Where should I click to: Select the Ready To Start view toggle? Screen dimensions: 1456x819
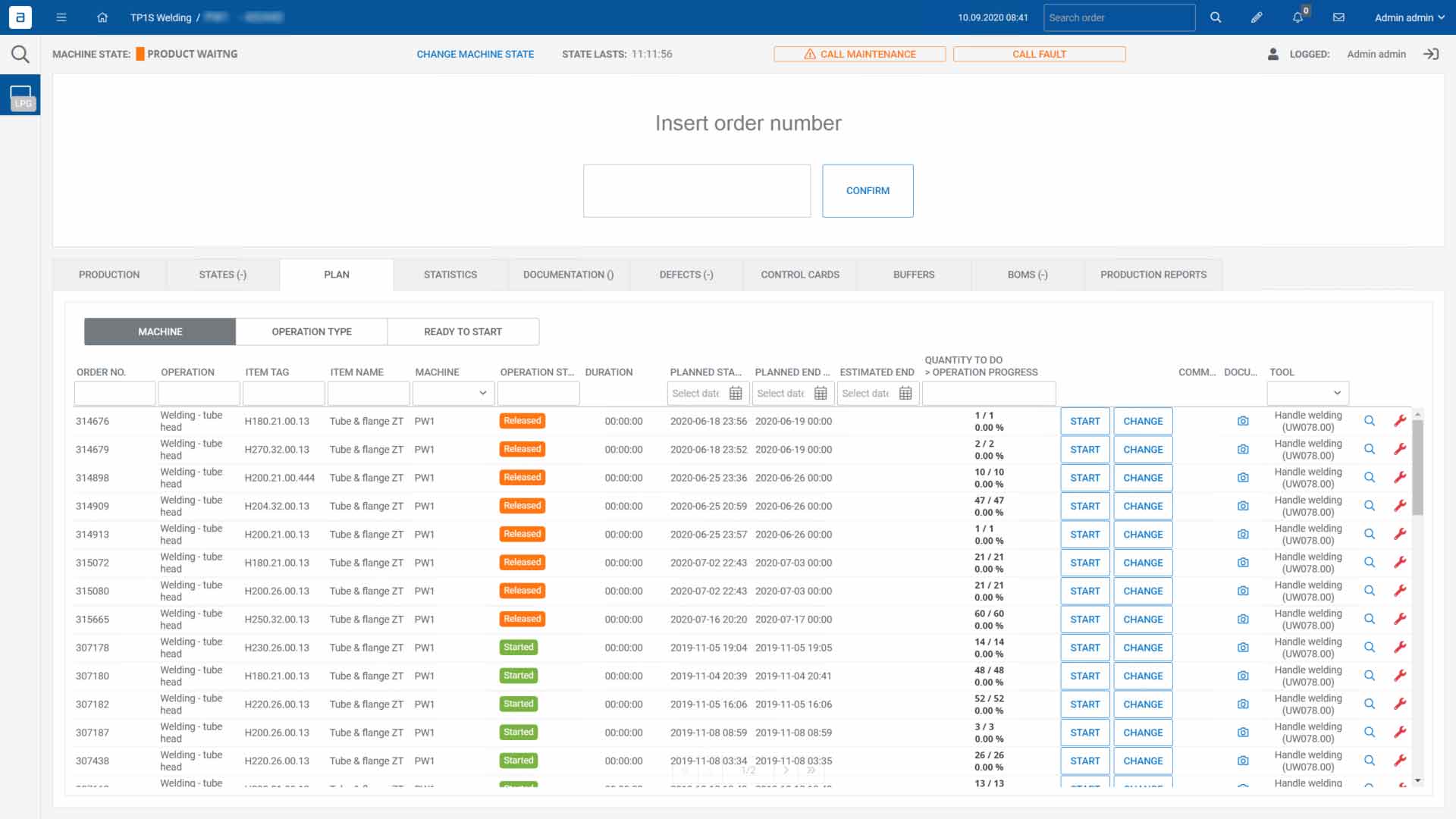[463, 331]
